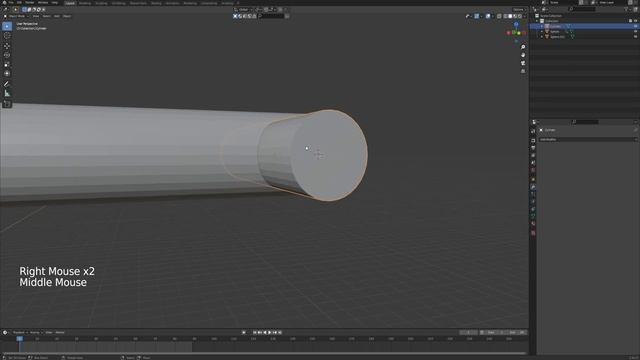640x360 pixels.
Task: Toggle timeline auto keying record button
Action: (x=244, y=333)
